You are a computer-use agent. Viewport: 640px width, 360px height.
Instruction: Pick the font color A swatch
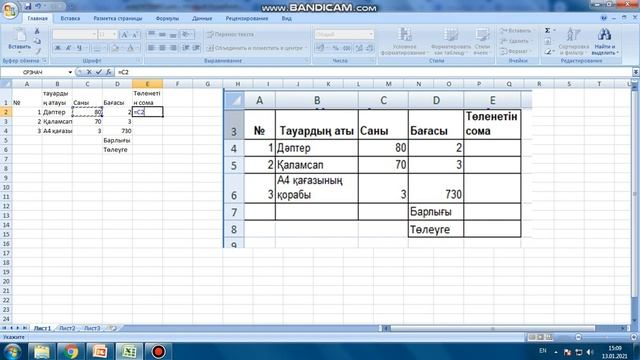point(131,48)
